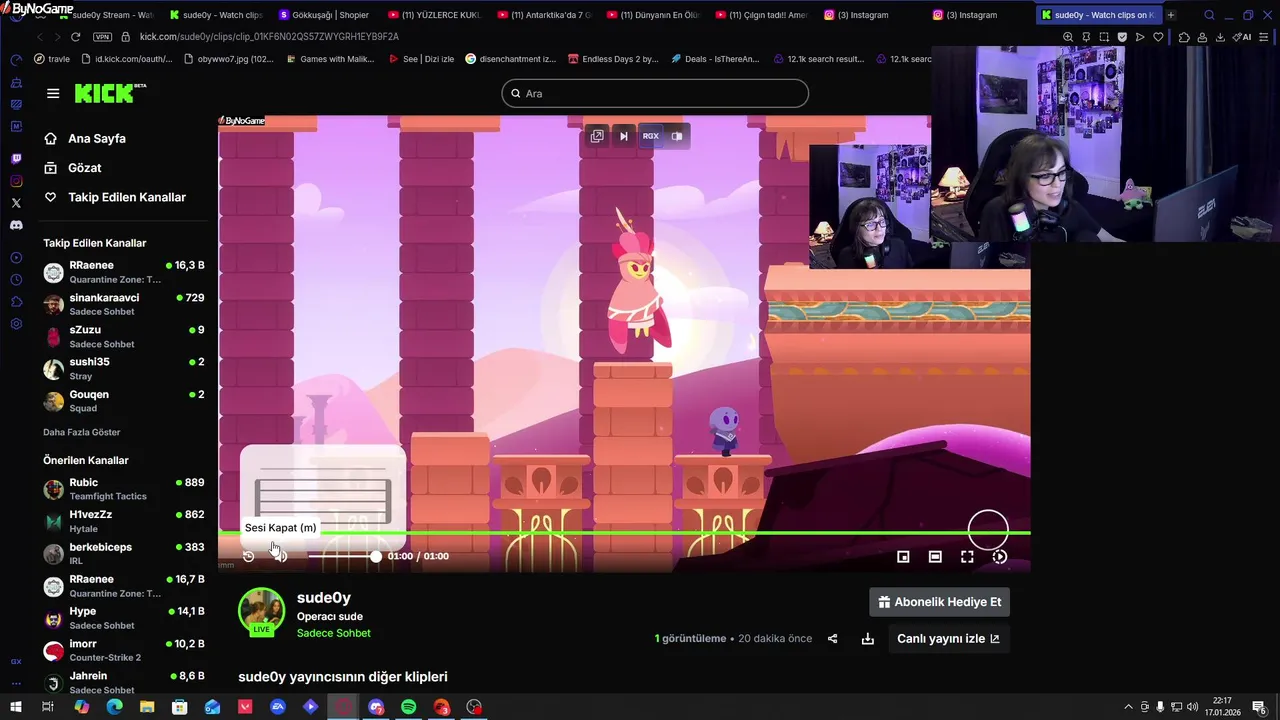Screen dimensions: 1280x720
Task: Open Instagram icon in browser sidebar
Action: 16,181
